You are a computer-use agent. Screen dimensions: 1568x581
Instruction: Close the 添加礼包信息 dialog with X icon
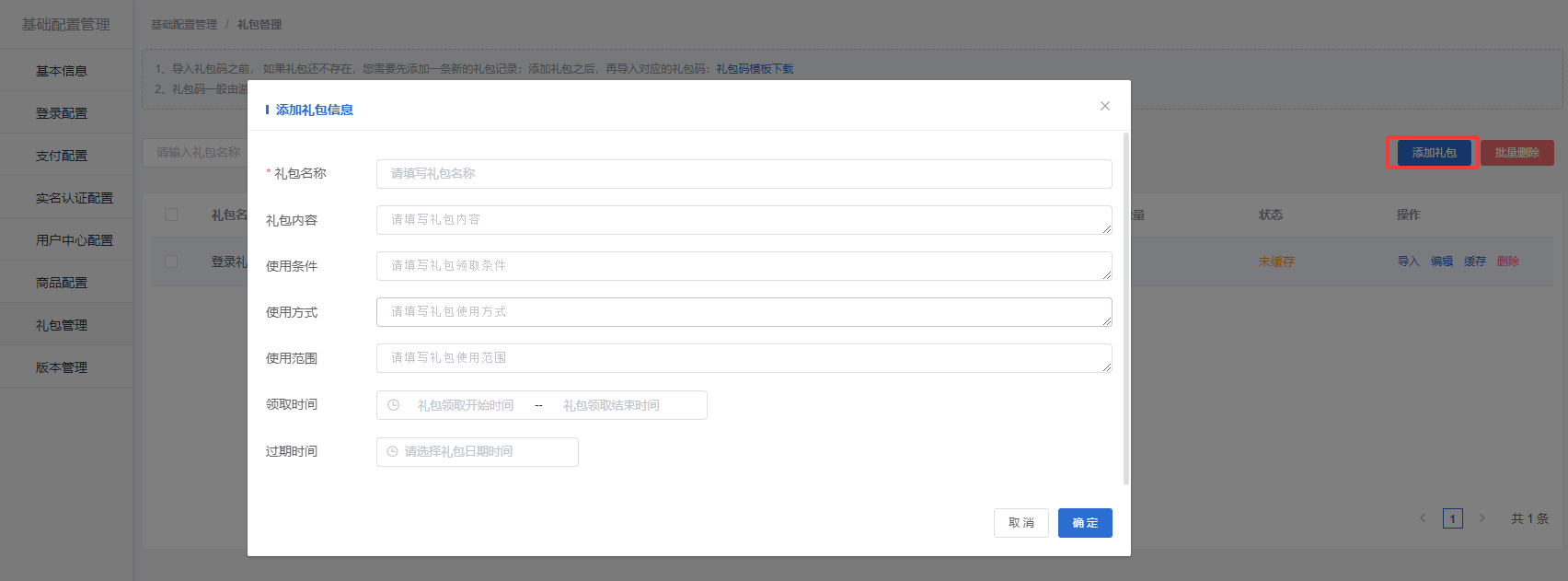1105,106
